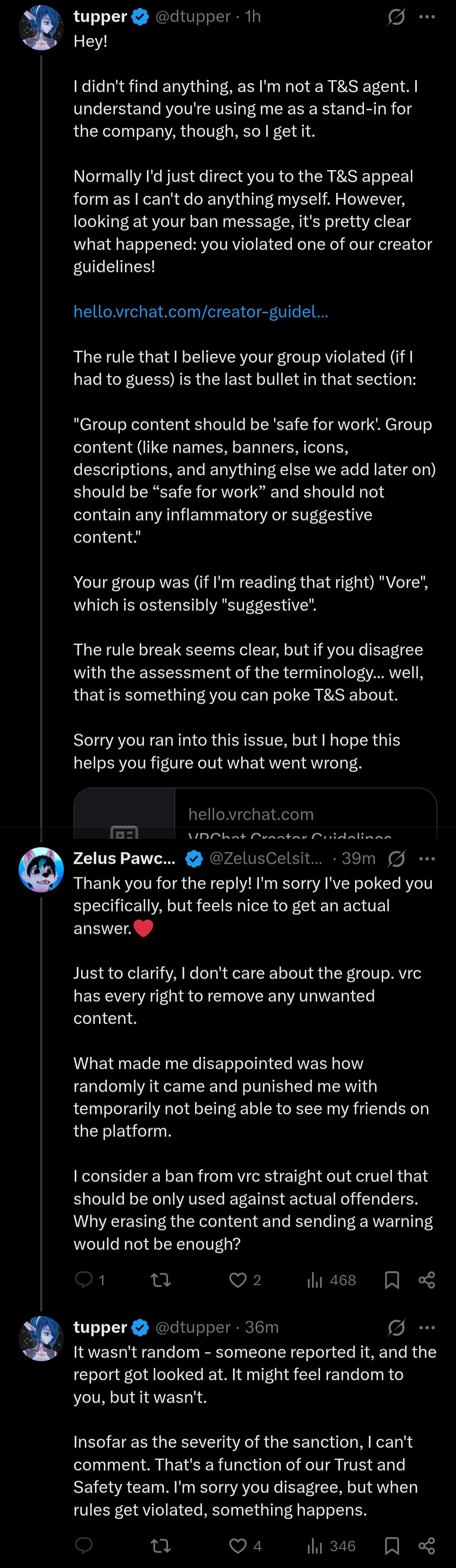This screenshot has height=1568, width=456.
Task: Click the Grok icon on tupper's first post
Action: pyautogui.click(x=396, y=17)
